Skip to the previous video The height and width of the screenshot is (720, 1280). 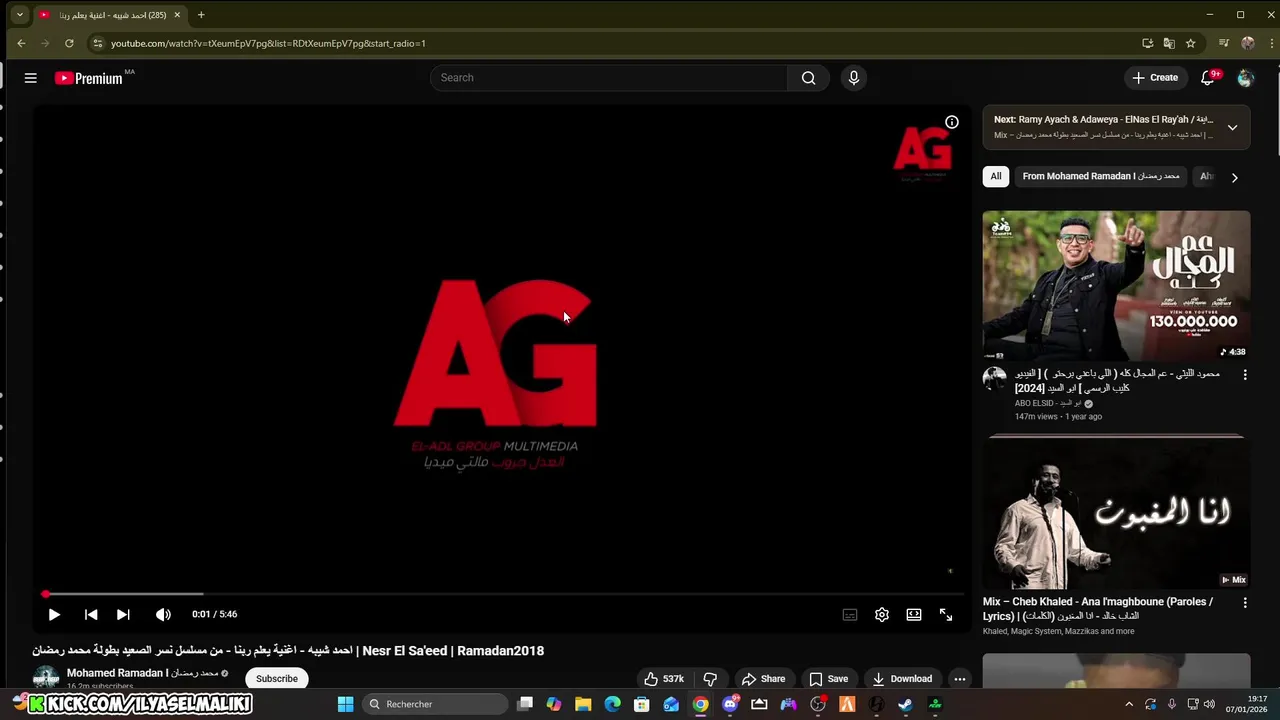tap(91, 615)
